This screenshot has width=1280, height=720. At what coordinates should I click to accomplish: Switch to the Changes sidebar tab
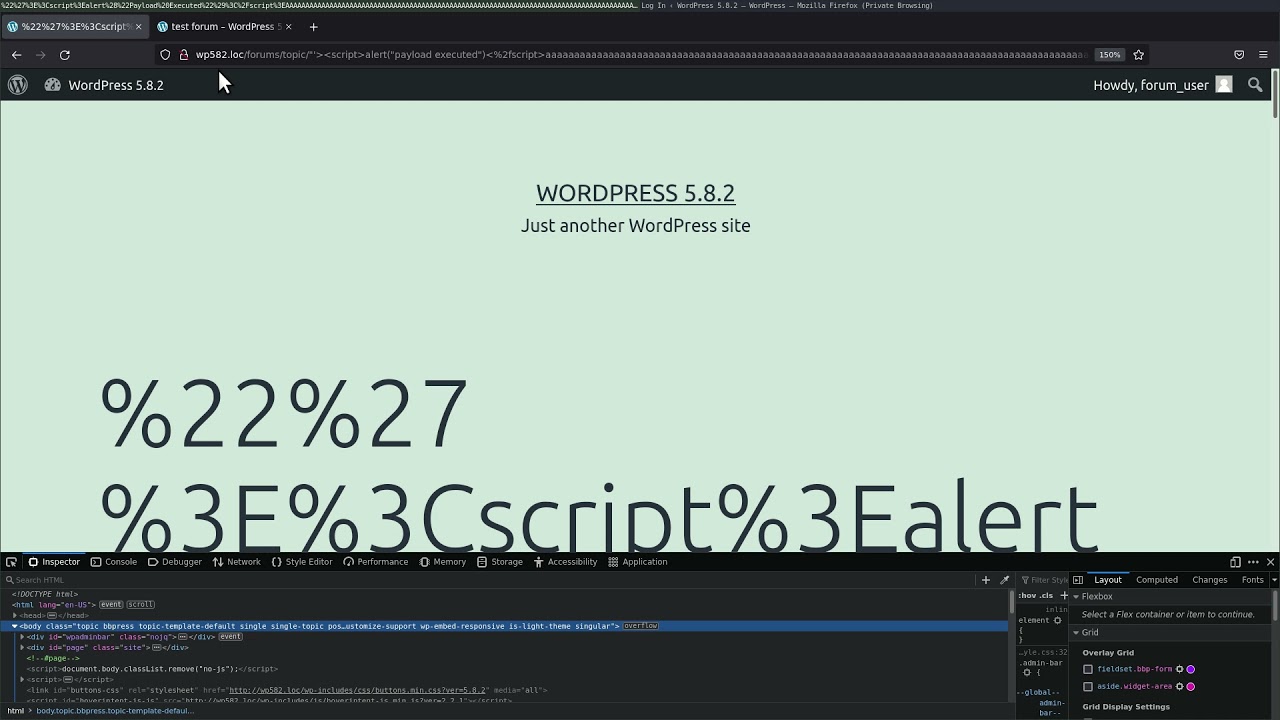pos(1209,580)
